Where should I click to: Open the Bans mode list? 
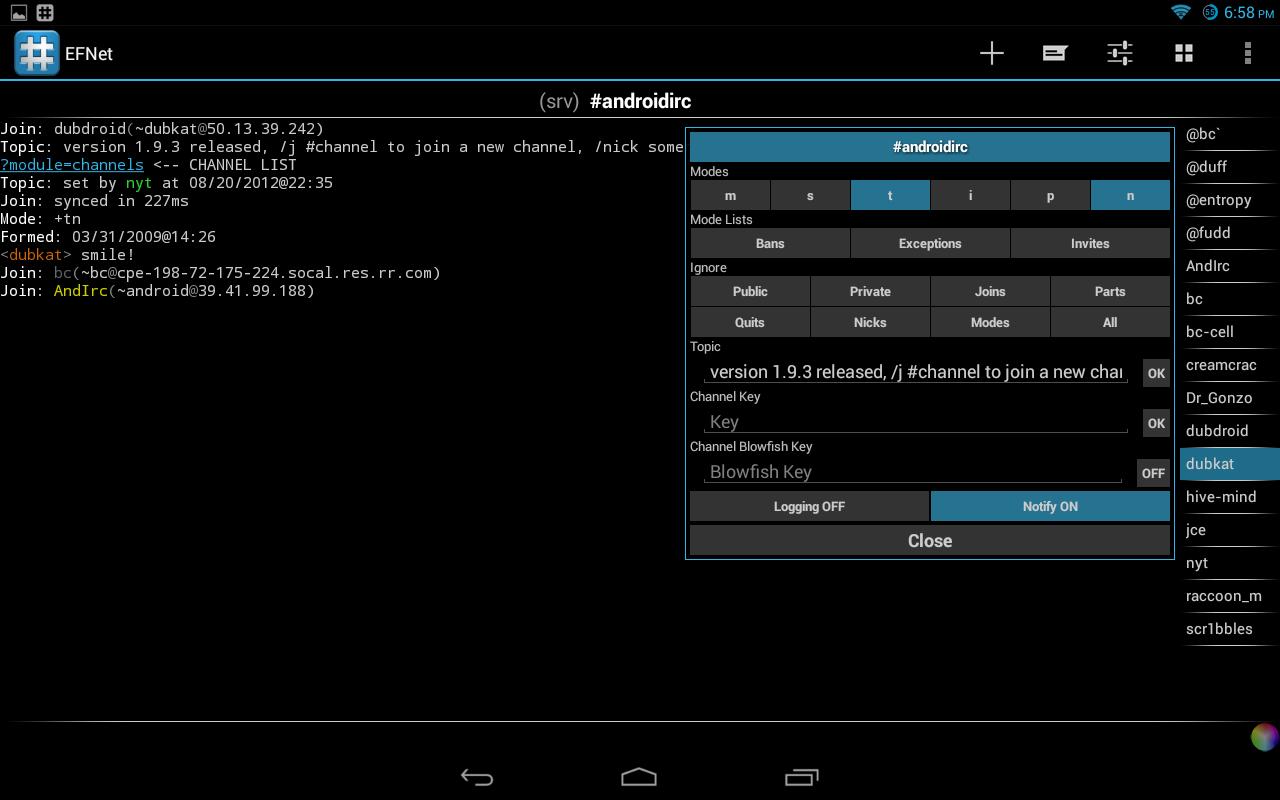770,243
